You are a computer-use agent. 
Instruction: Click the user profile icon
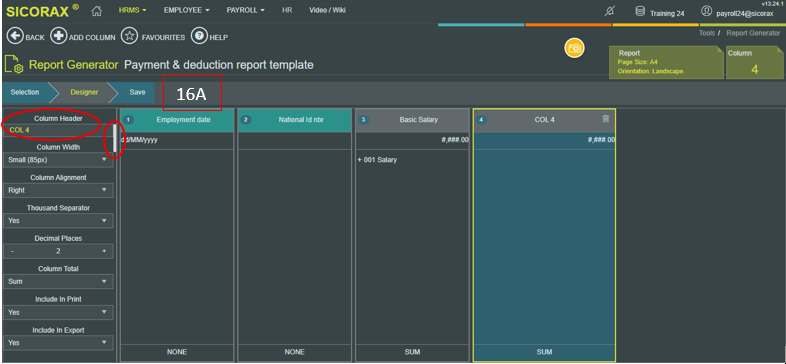click(x=707, y=11)
